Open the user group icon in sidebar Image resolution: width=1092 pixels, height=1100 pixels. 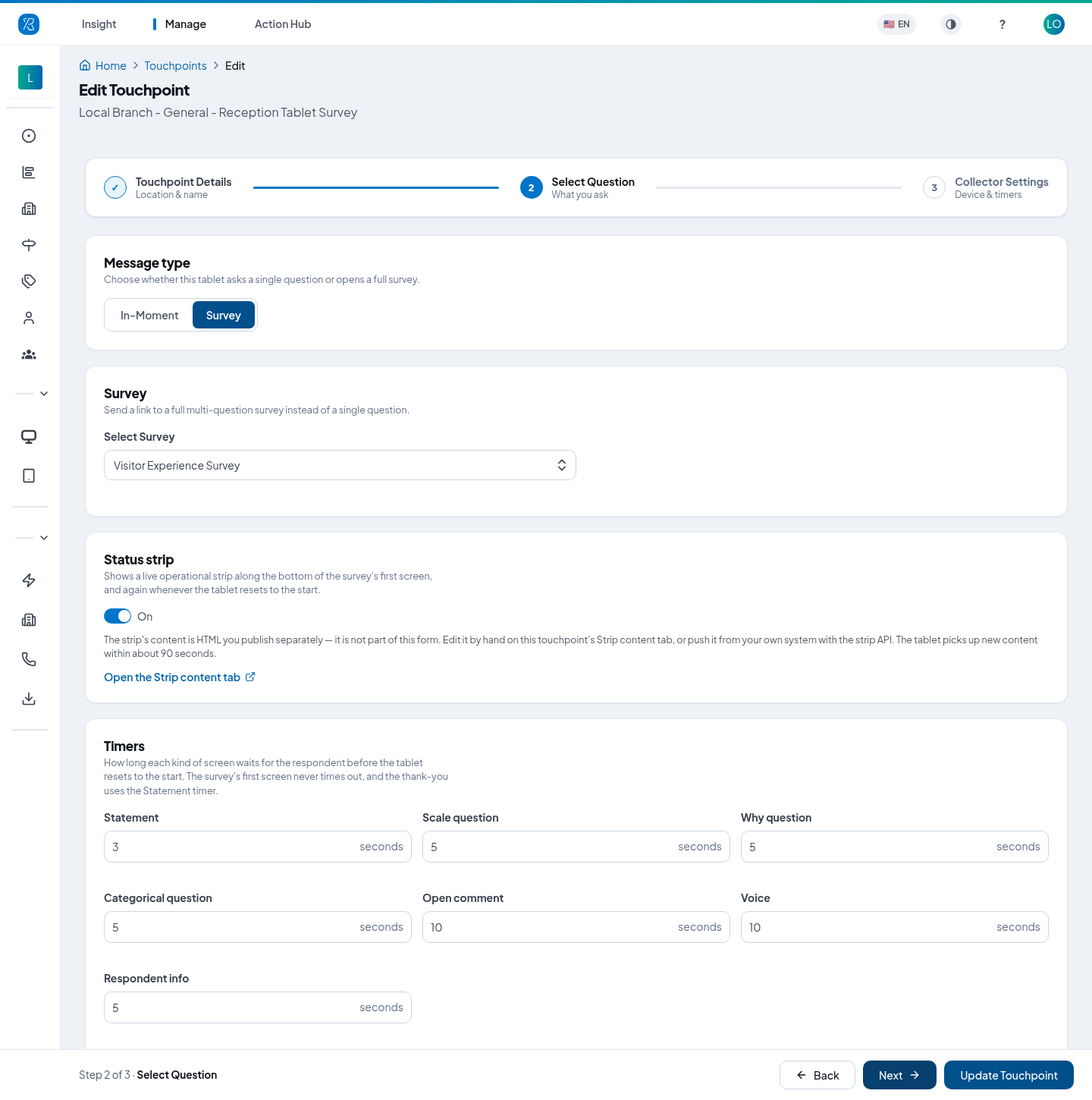pyautogui.click(x=29, y=354)
